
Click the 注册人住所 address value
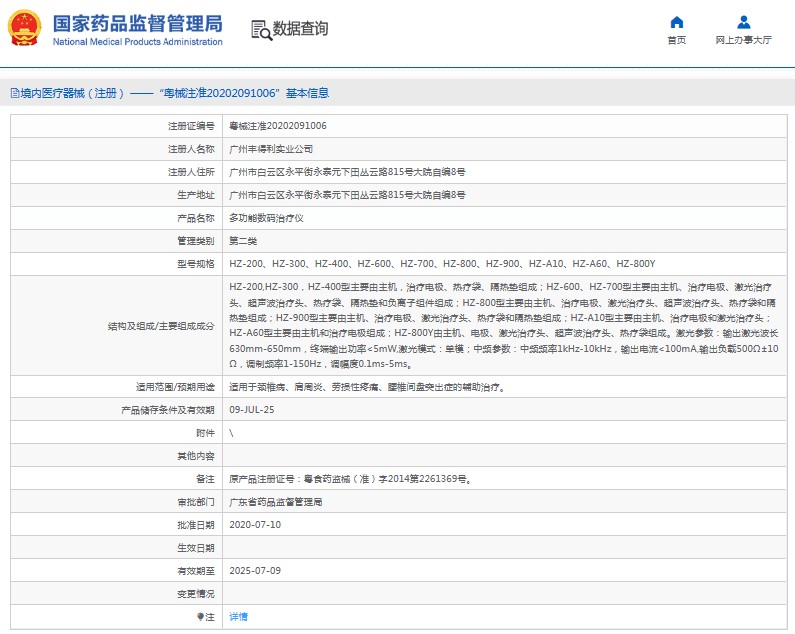point(347,172)
